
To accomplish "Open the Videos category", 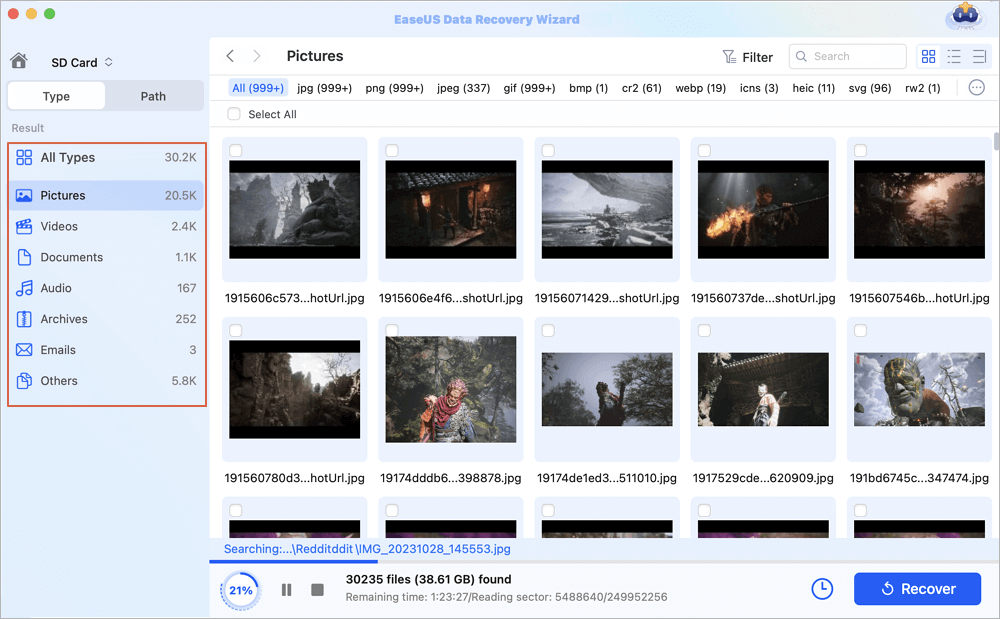I will pyautogui.click(x=107, y=226).
